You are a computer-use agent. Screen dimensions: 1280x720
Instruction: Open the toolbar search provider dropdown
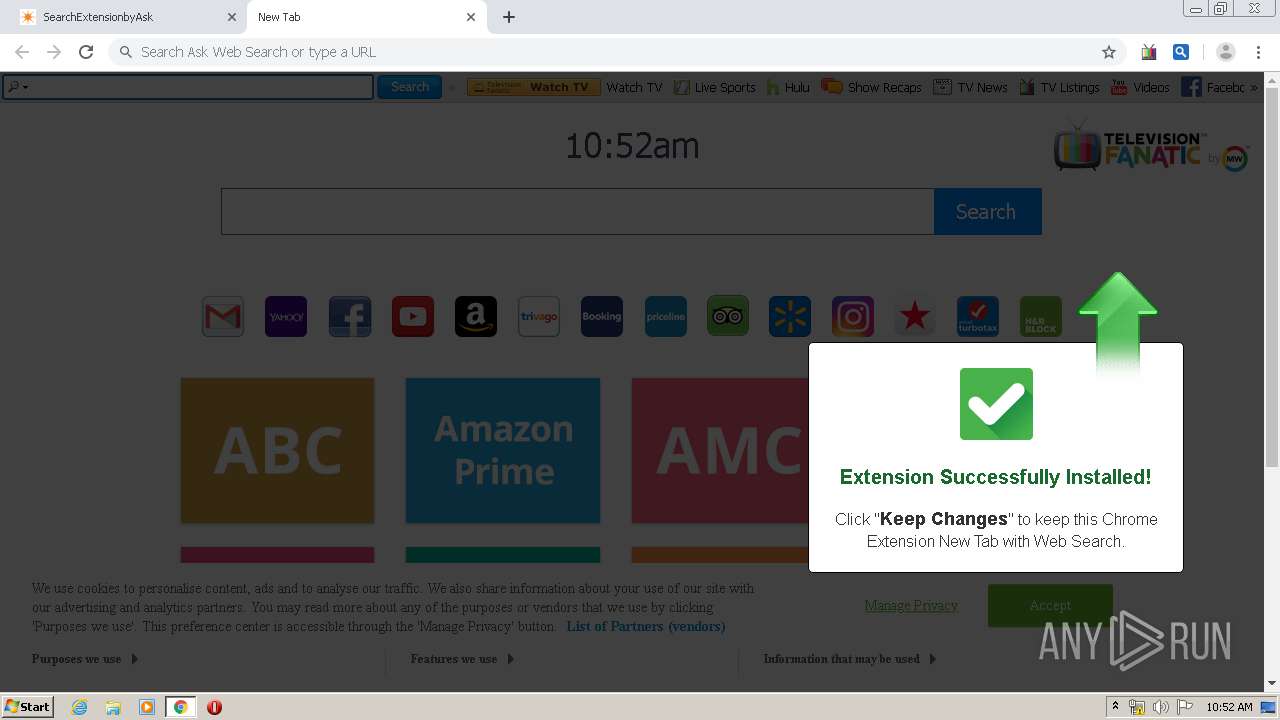(17, 87)
